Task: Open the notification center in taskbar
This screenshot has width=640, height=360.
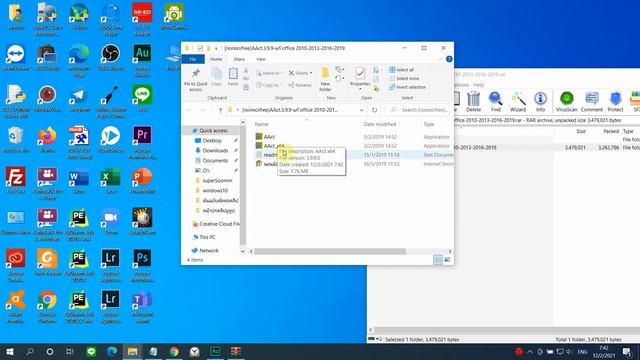Action: coord(627,351)
